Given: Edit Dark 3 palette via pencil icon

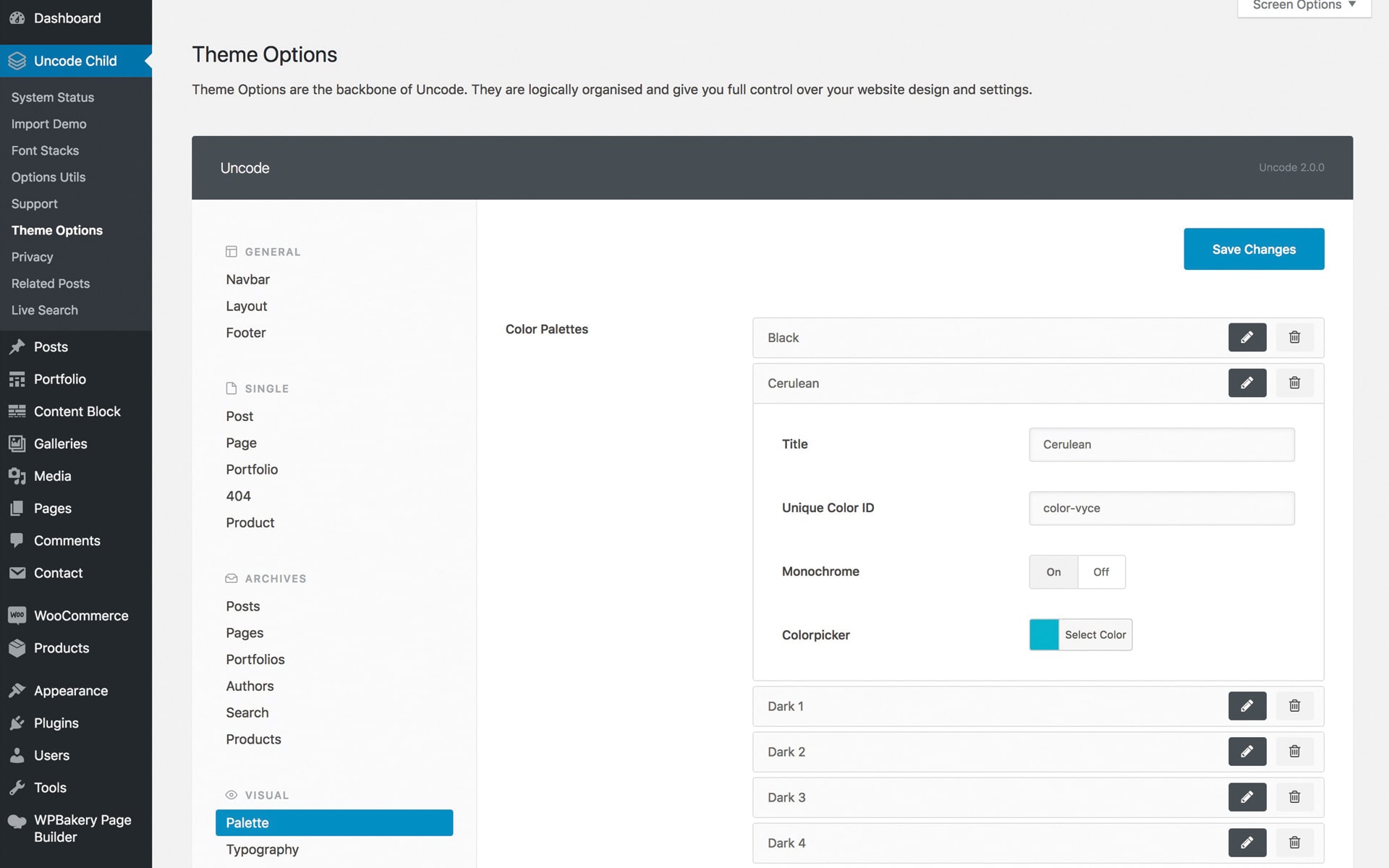Looking at the screenshot, I should (1246, 797).
